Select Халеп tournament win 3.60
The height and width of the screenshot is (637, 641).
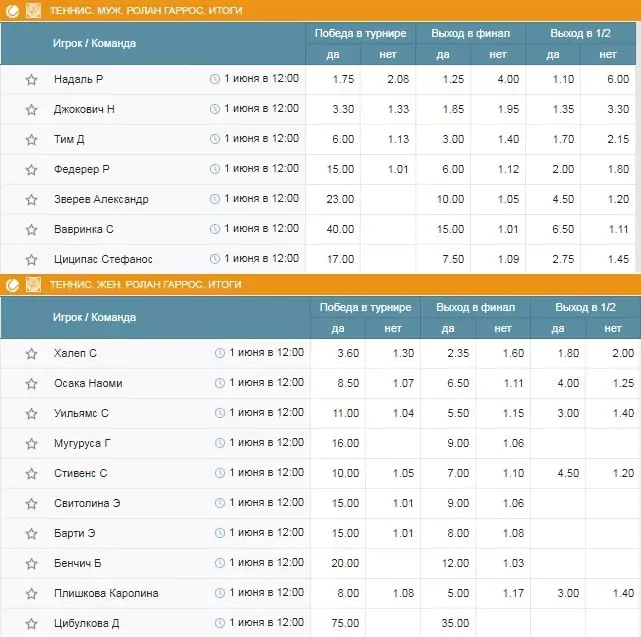(x=348, y=353)
